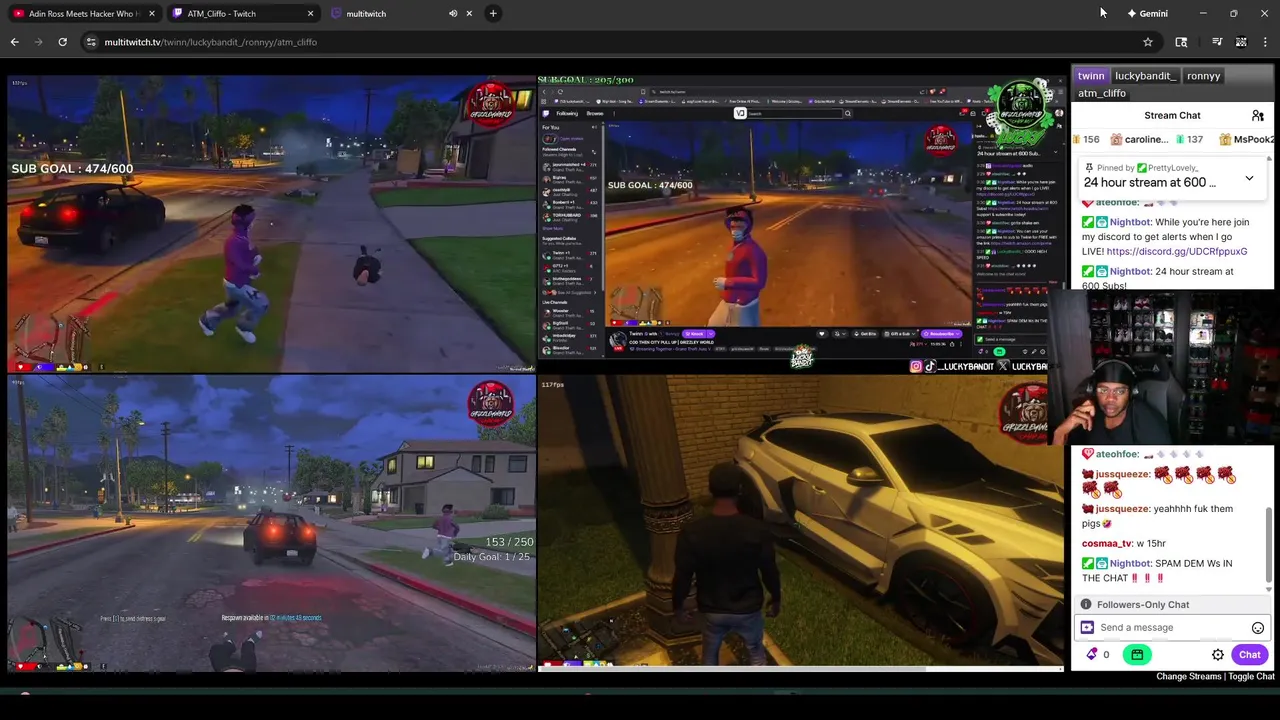This screenshot has height=720, width=1280.
Task: Switch chat to the atm_cliffo tab
Action: pyautogui.click(x=1102, y=93)
